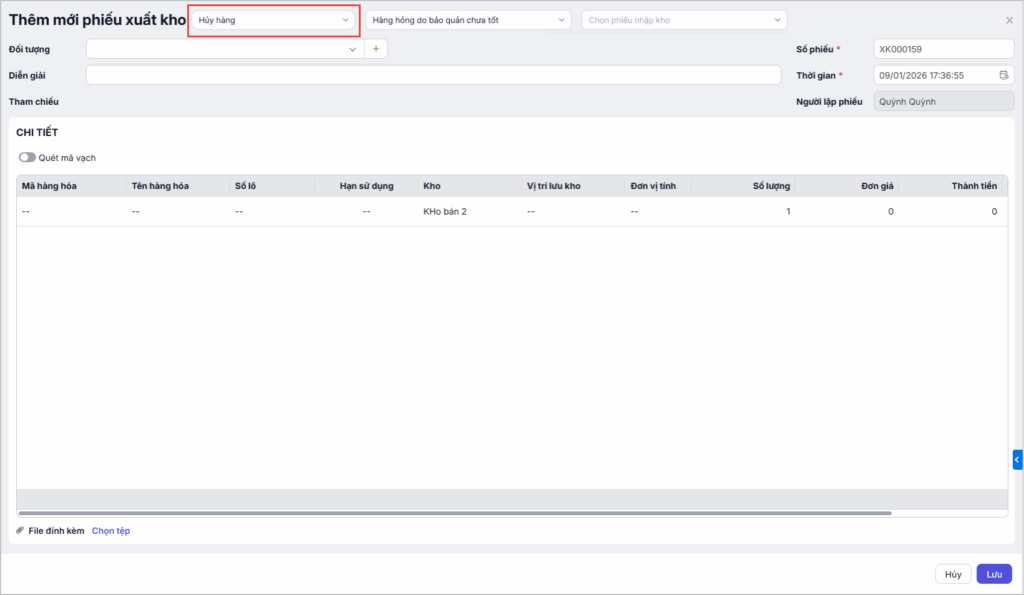
Task: Click the Số lô column header
Action: coord(272,186)
